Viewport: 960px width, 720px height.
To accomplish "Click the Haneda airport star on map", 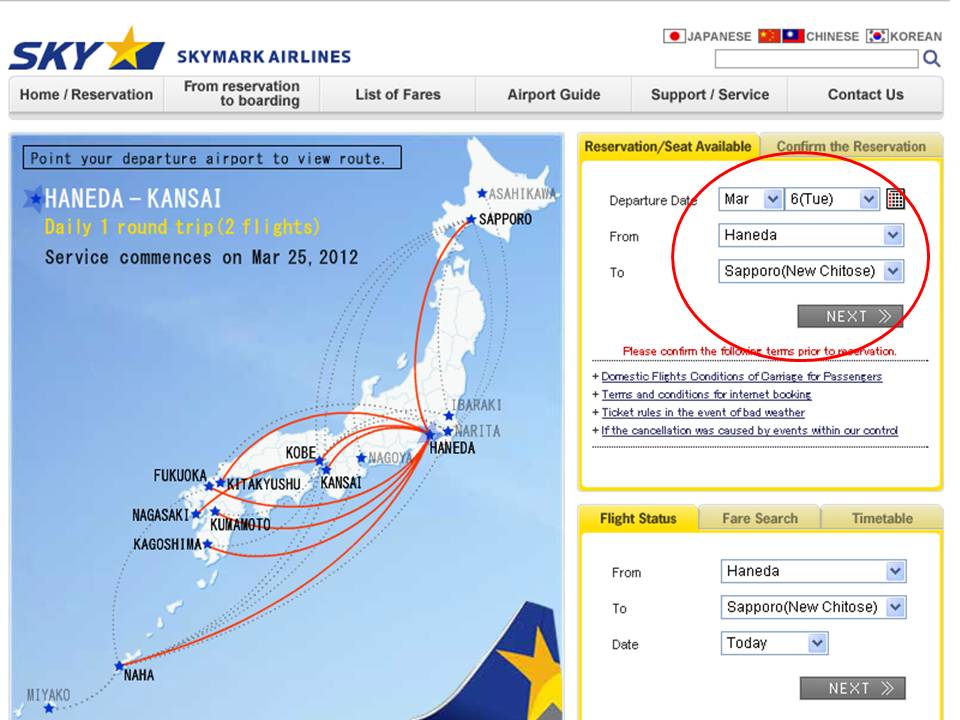I will 430,434.
